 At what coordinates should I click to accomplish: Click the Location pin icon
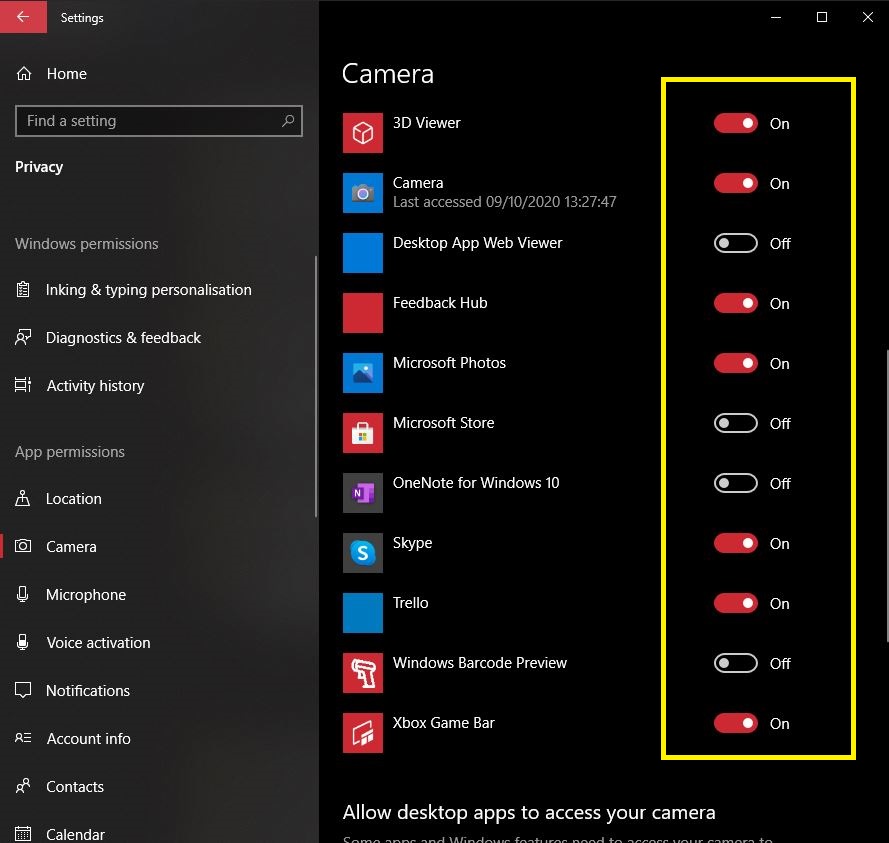click(23, 498)
